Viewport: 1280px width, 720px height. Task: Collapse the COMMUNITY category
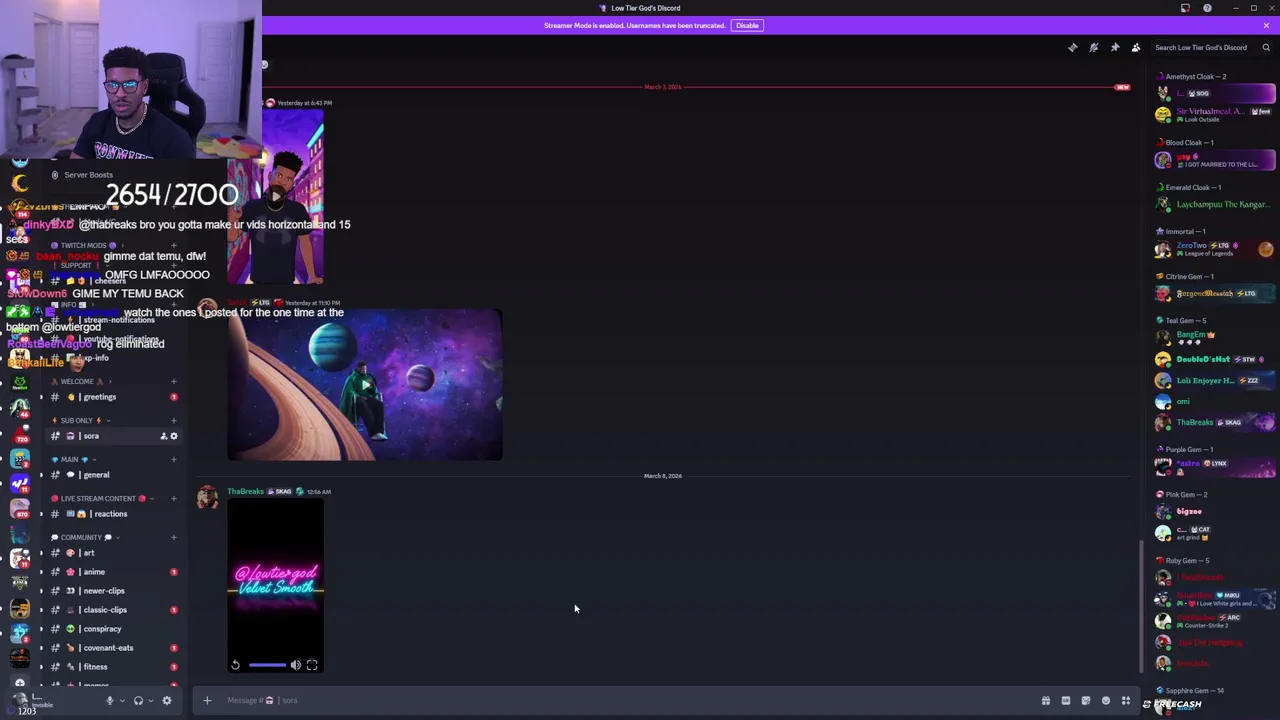pos(82,537)
